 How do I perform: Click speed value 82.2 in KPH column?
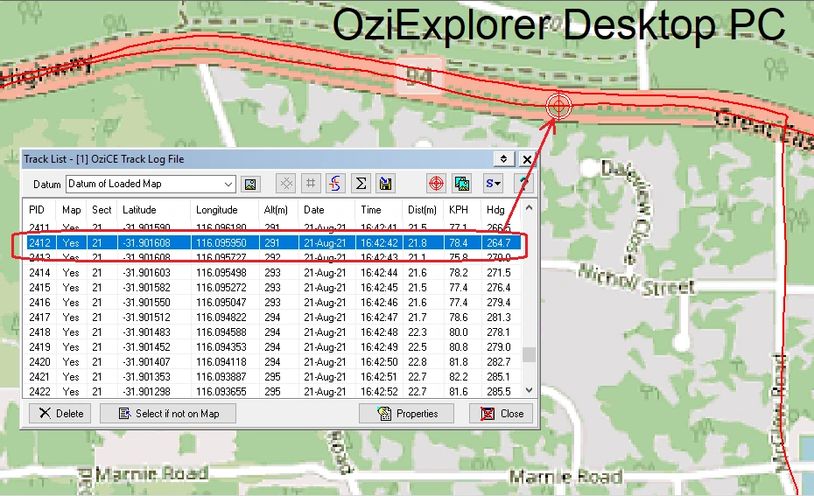(458, 377)
